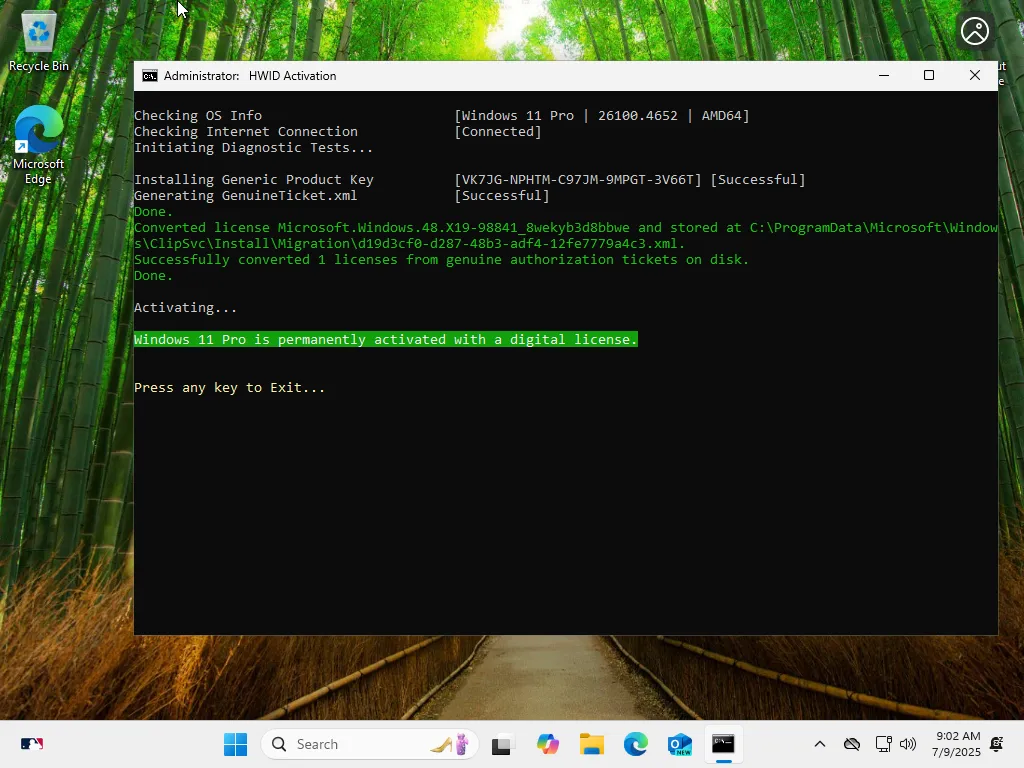This screenshot has width=1024, height=768.
Task: Maximize the HWID Activation window
Action: [x=929, y=76]
